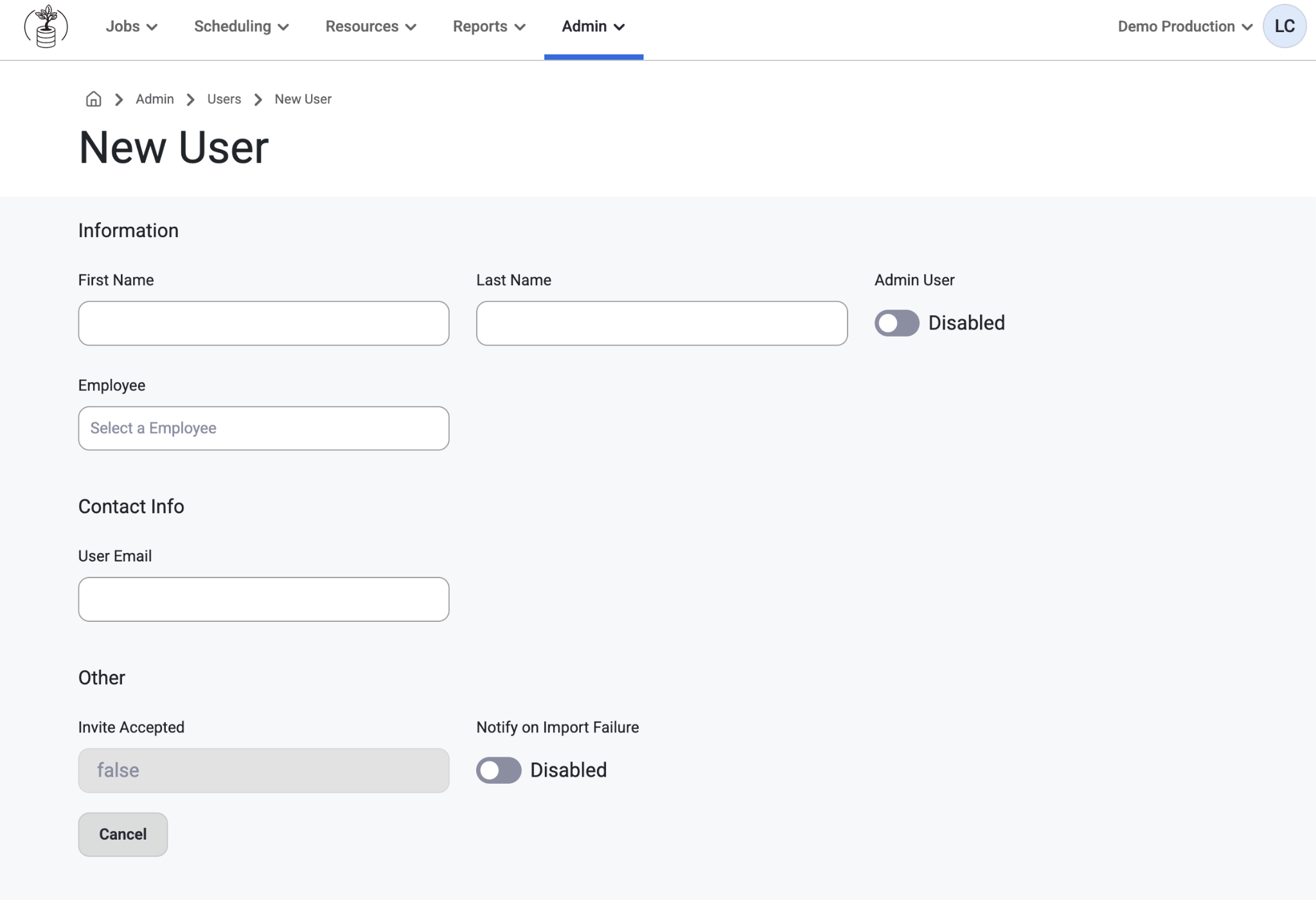Go to home via breadcrumb house icon
This screenshot has height=900, width=1316.
click(94, 99)
